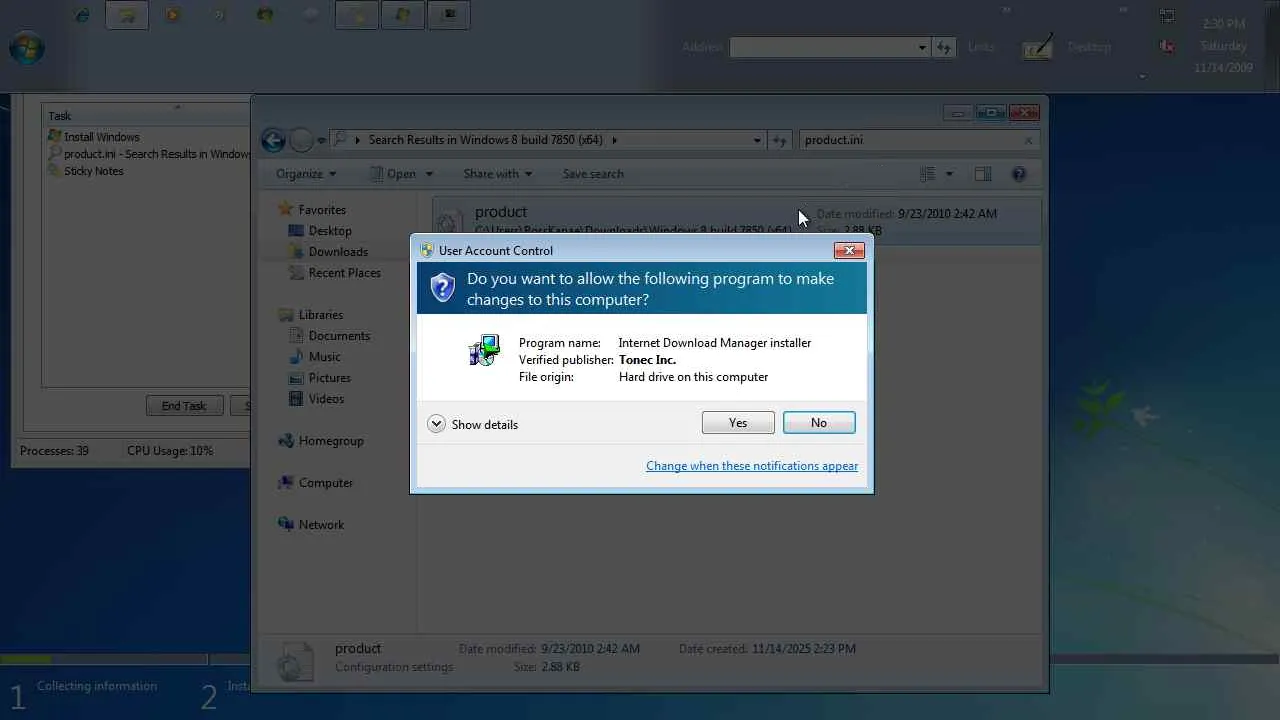Click the product file icon in details pane
1280x720 pixels.
(294, 660)
